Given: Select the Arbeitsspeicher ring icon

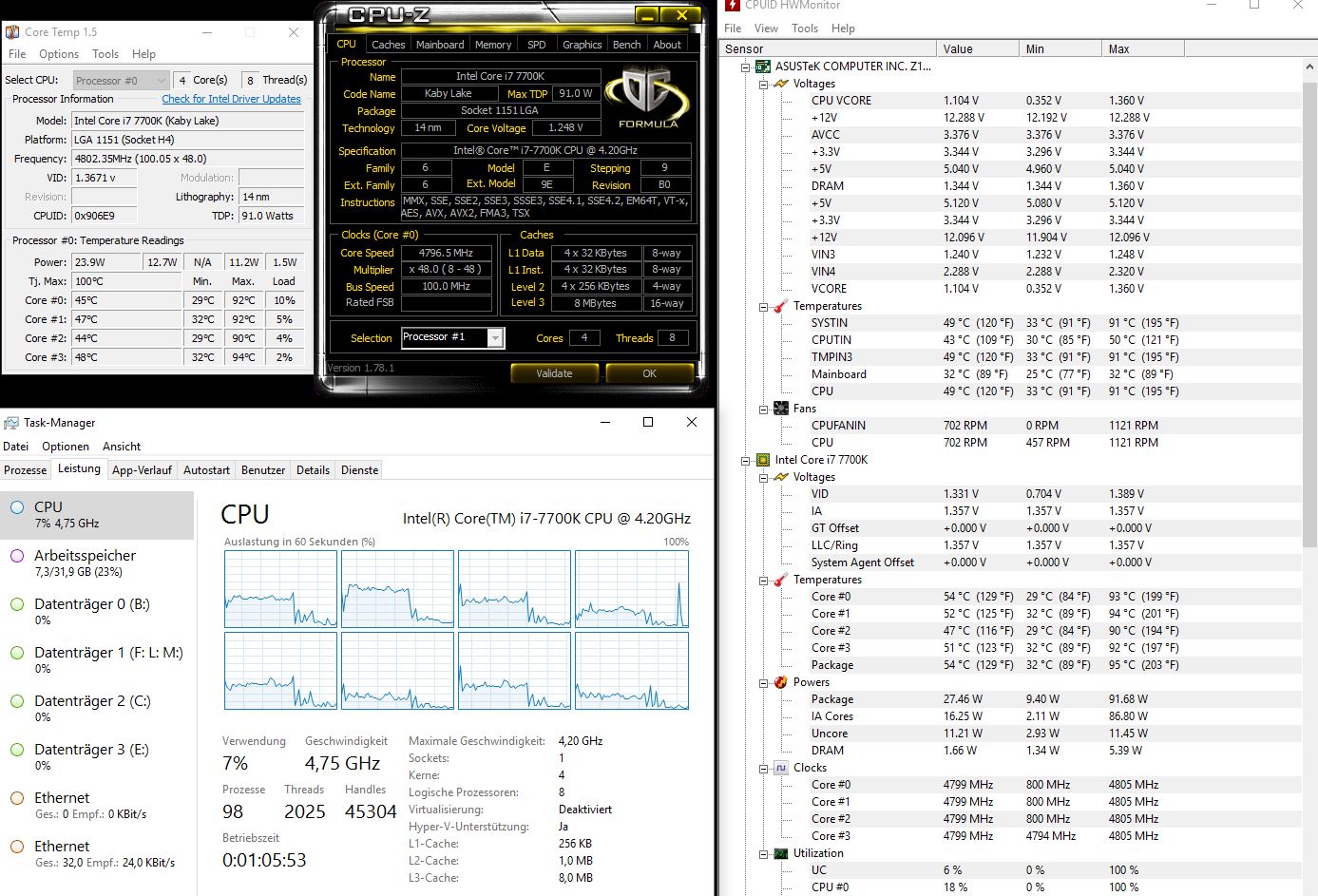Looking at the screenshot, I should pyautogui.click(x=17, y=556).
